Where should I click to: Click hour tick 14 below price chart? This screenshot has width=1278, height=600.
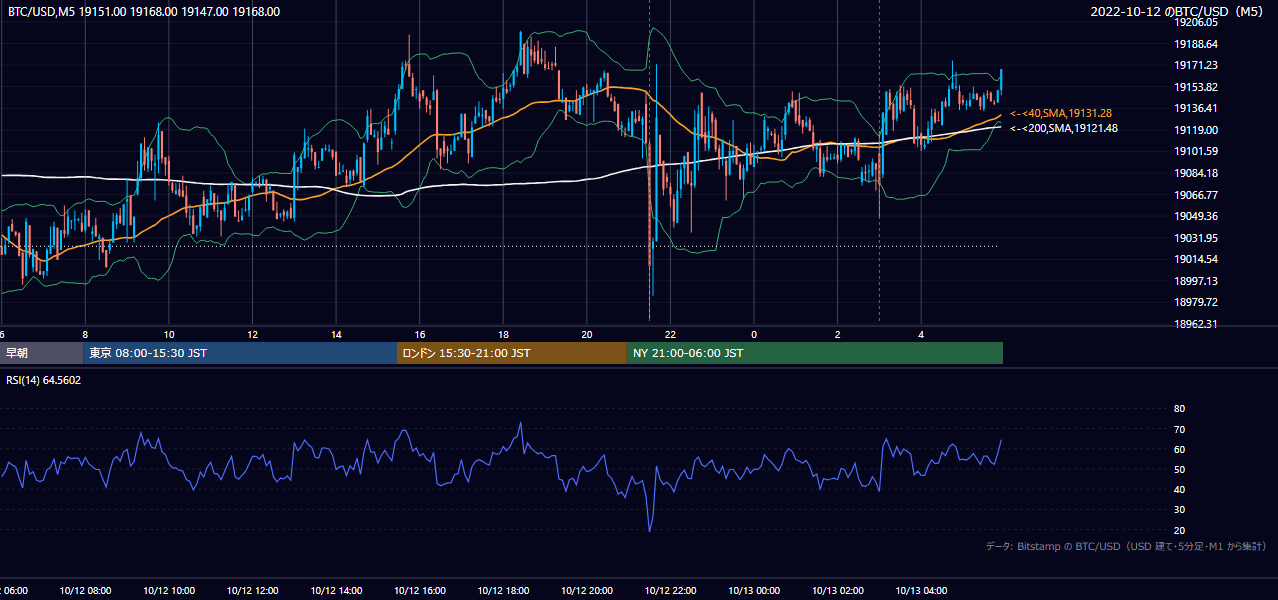click(x=336, y=334)
